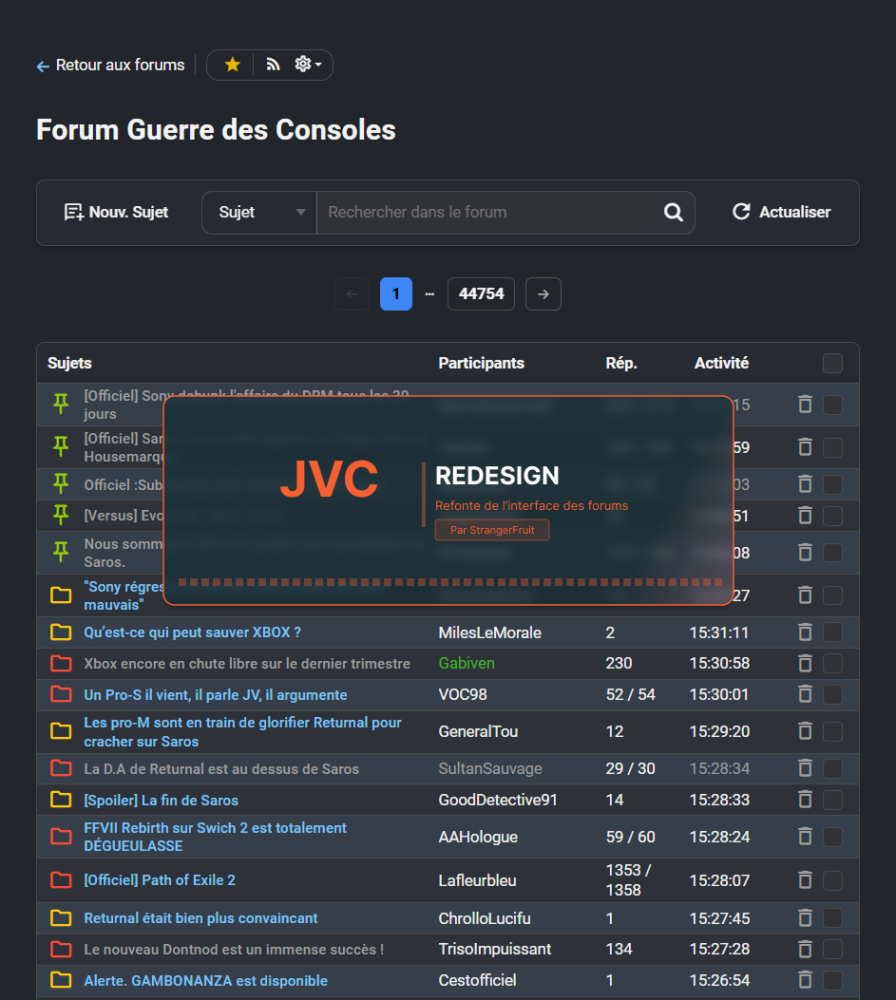Delete topic Les pro-M sont en train
This screenshot has width=896, height=1000.
805,732
